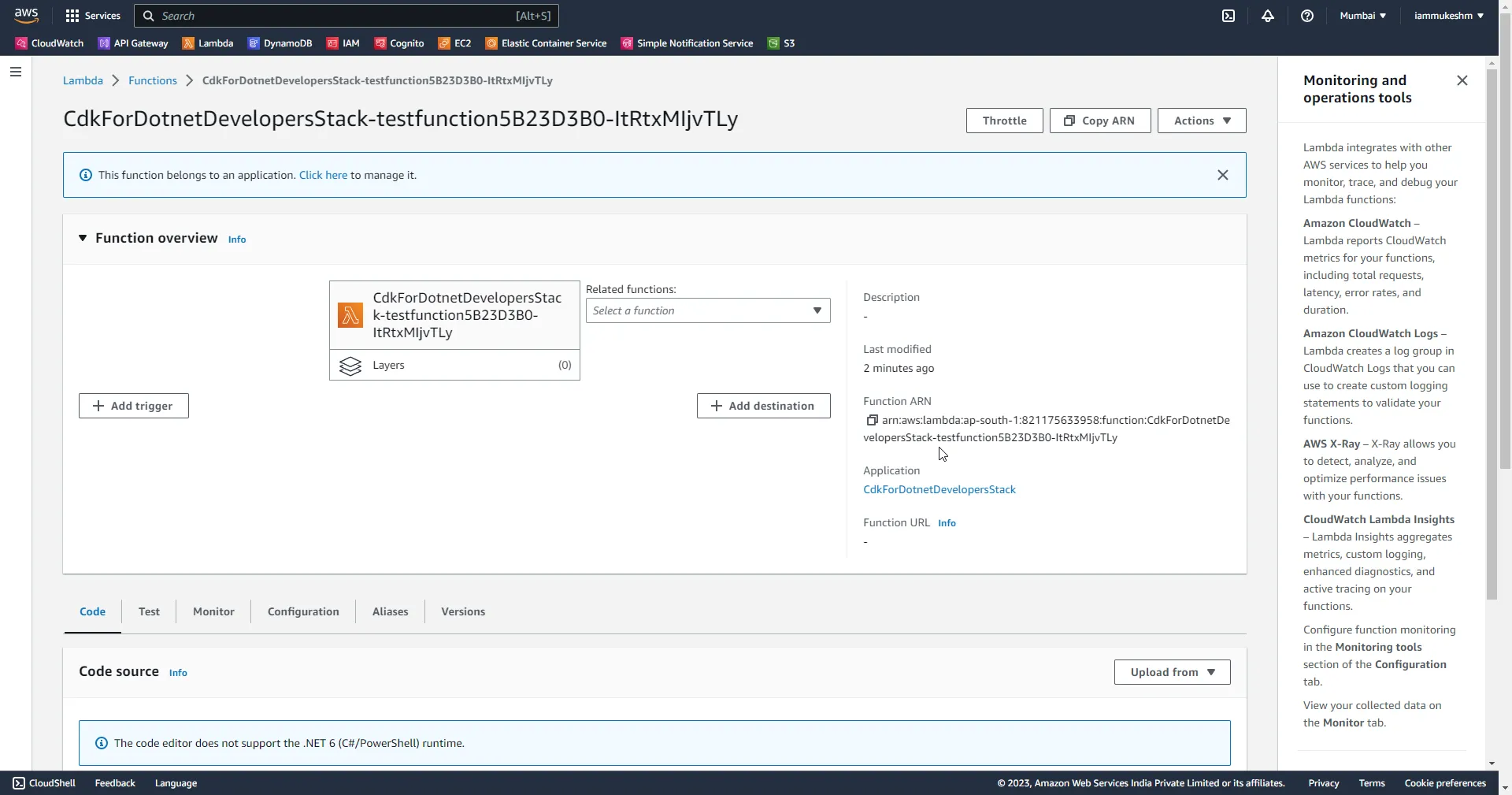Open DynamoDB from the favorites bar
The image size is (1512, 795).
click(x=287, y=43)
